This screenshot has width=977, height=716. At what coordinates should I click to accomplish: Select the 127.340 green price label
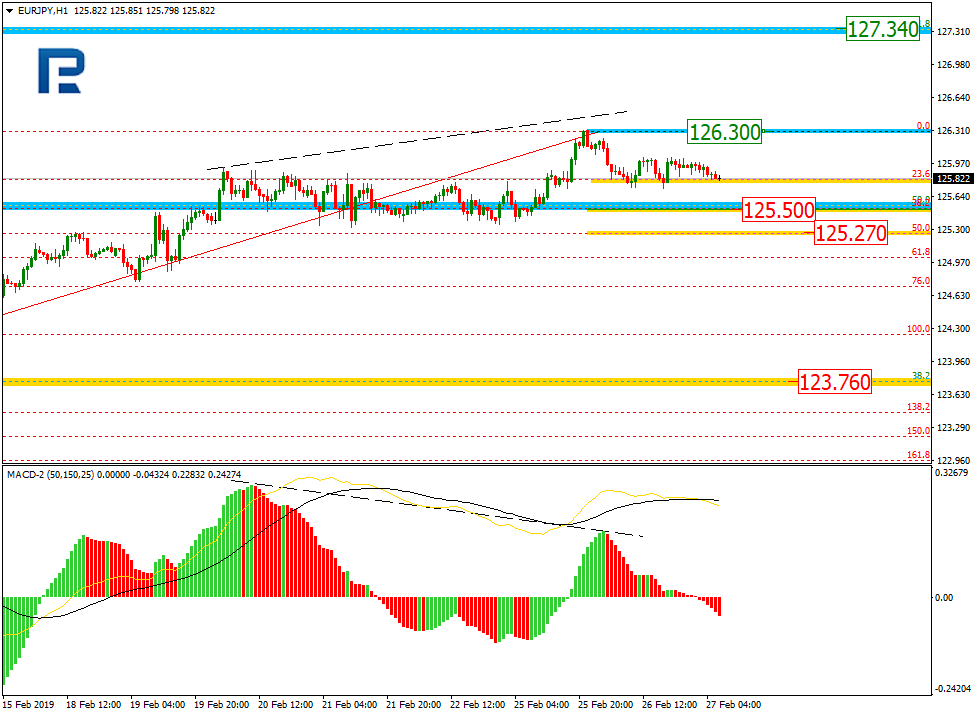coord(883,29)
